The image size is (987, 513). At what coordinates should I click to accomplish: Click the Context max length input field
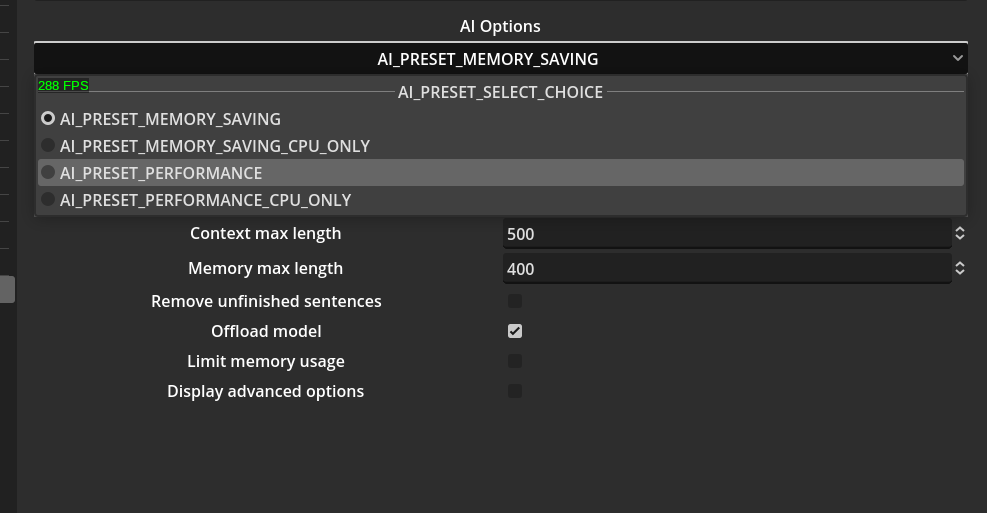click(720, 234)
